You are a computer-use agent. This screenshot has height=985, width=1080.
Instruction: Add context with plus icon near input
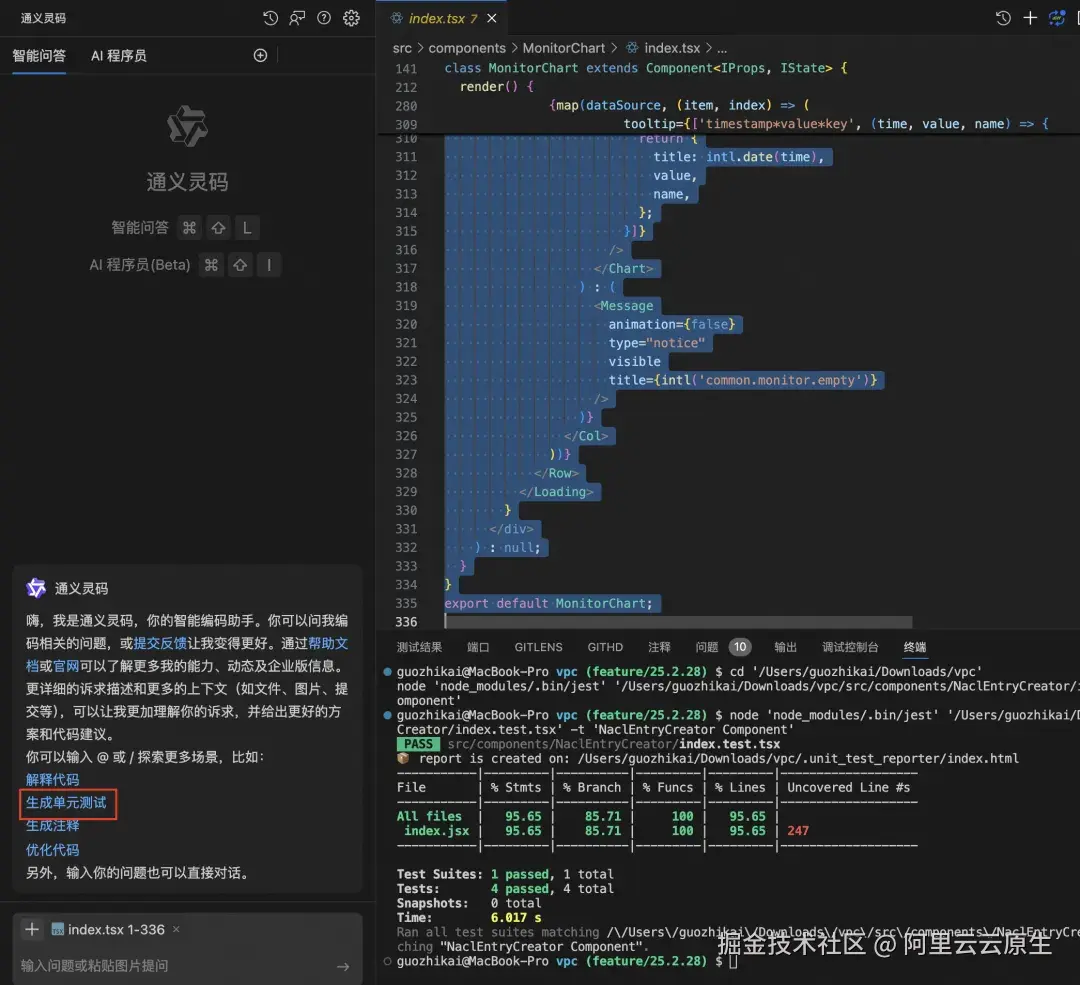tap(32, 929)
